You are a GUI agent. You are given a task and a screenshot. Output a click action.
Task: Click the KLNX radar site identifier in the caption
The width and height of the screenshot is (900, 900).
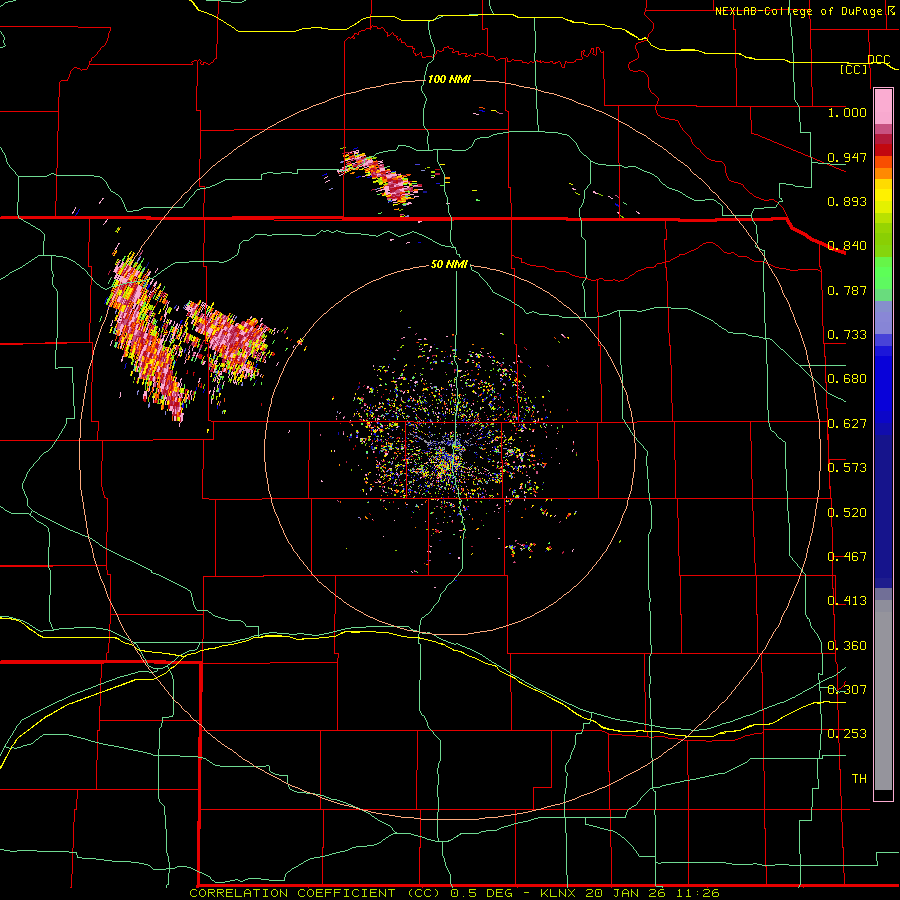coord(560,893)
